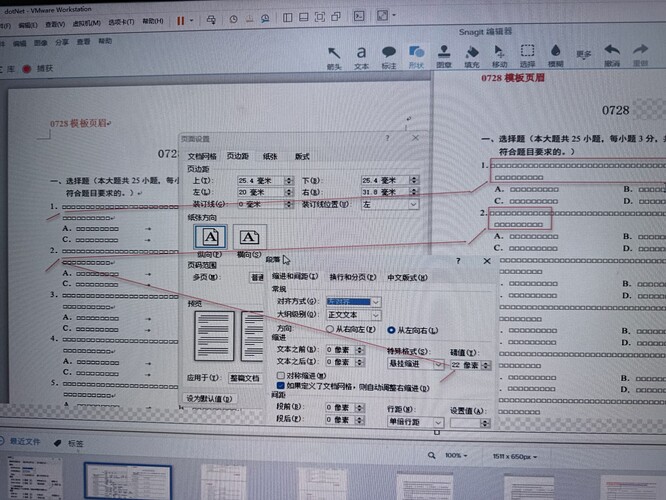Select the Text (文本) tool
Image resolution: width=666 pixels, height=500 pixels.
(362, 54)
